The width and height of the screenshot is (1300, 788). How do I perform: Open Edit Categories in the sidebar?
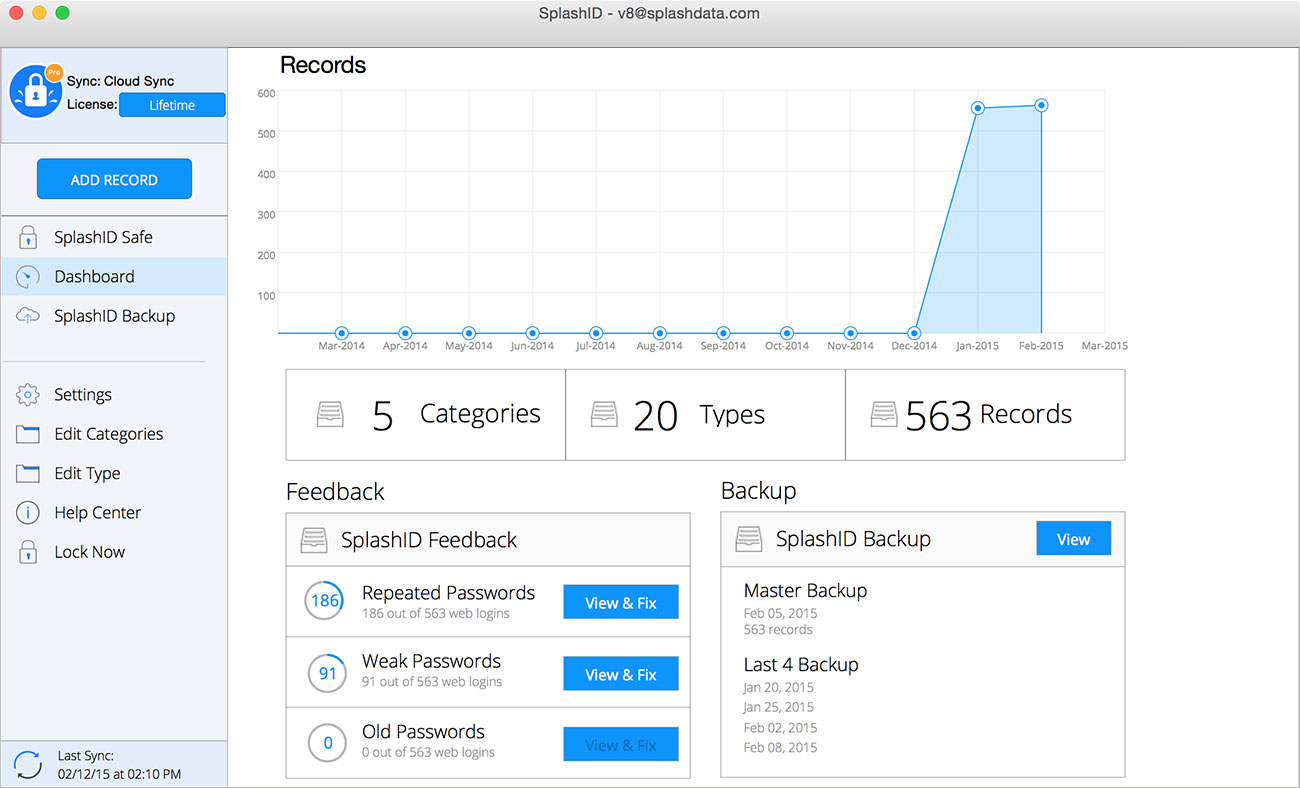pyautogui.click(x=114, y=434)
